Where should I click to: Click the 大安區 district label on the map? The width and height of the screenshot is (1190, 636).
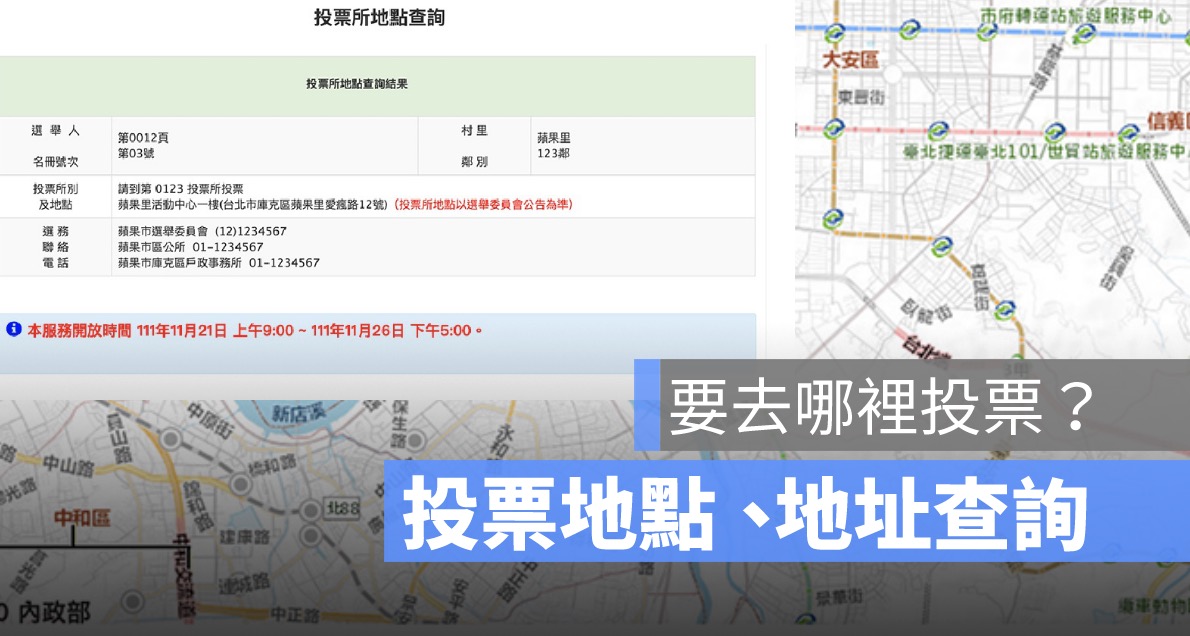851,59
